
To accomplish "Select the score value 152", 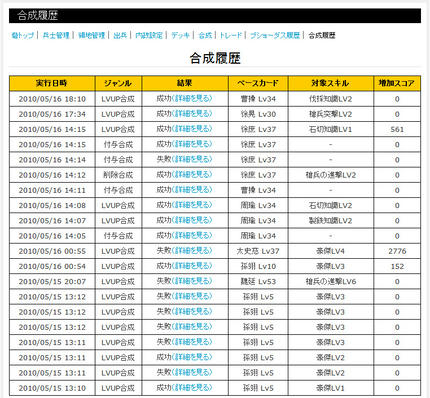I will (x=397, y=266).
